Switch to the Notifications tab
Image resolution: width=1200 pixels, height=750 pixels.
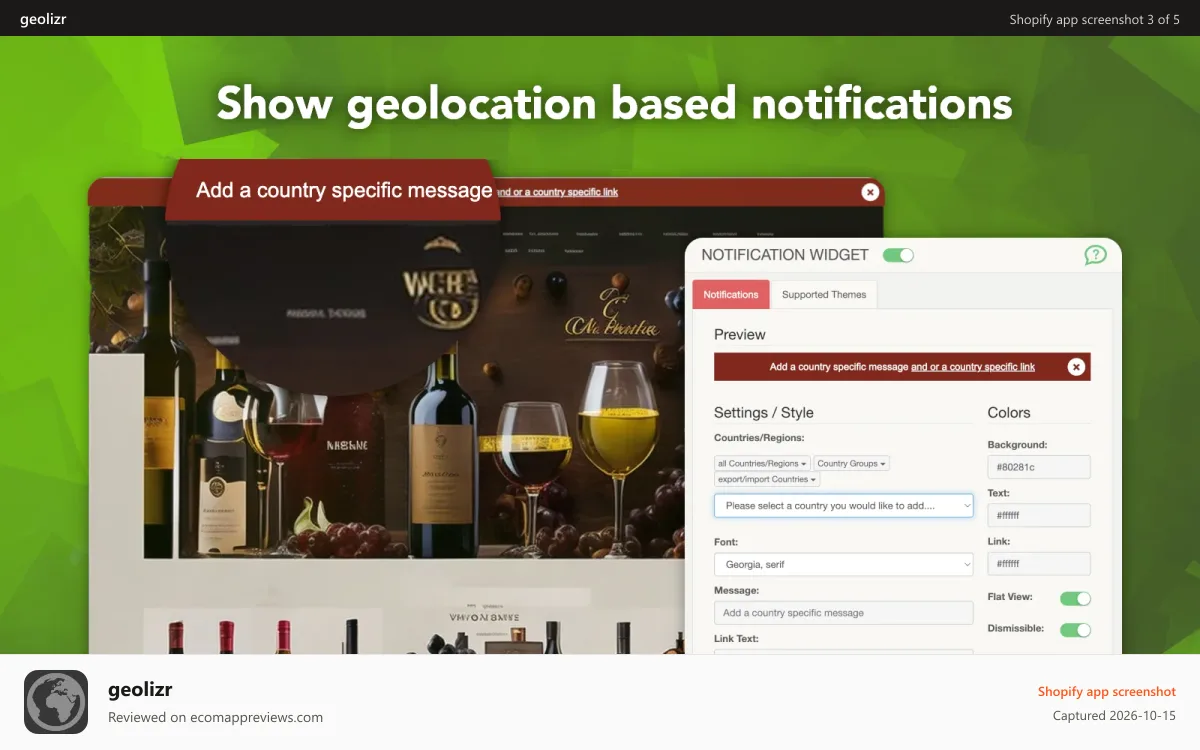coord(730,295)
